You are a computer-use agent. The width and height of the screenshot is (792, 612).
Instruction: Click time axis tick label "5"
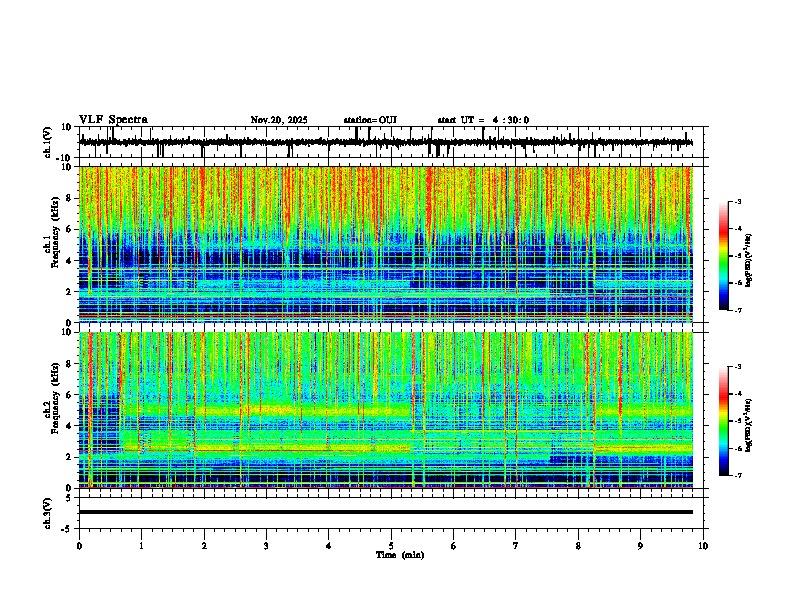[x=391, y=546]
